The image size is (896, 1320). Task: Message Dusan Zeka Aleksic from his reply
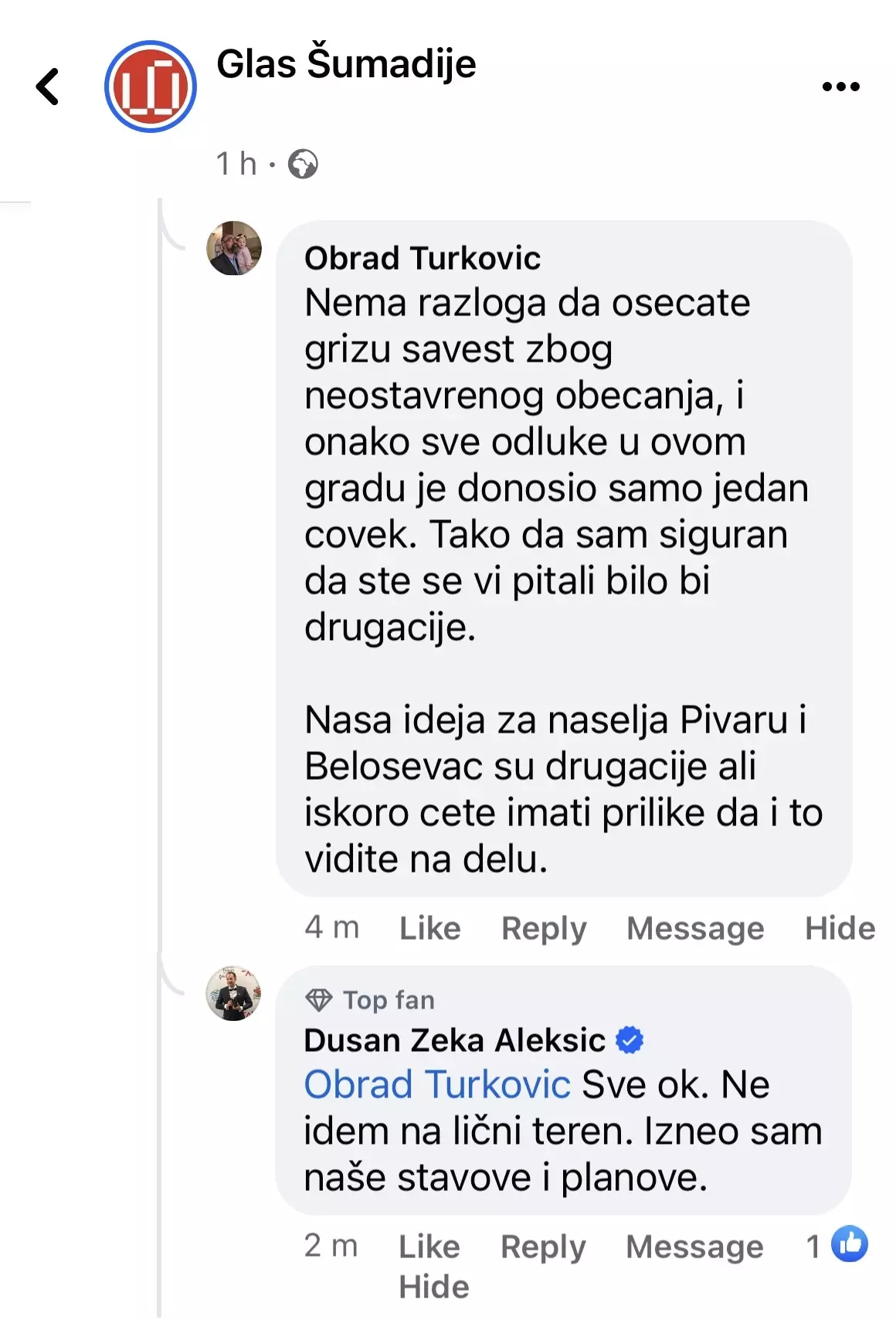(694, 1246)
